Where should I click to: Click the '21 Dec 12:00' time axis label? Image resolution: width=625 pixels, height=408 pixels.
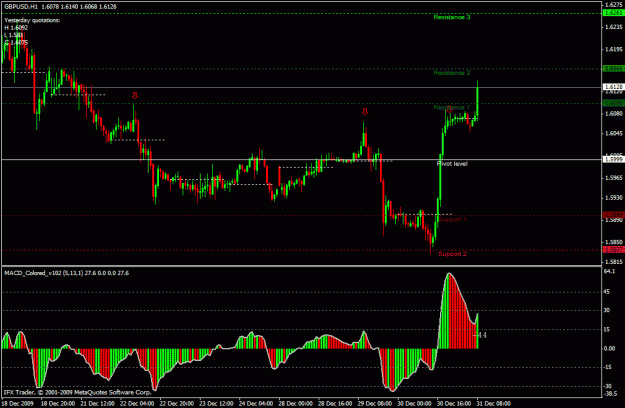coord(98,403)
